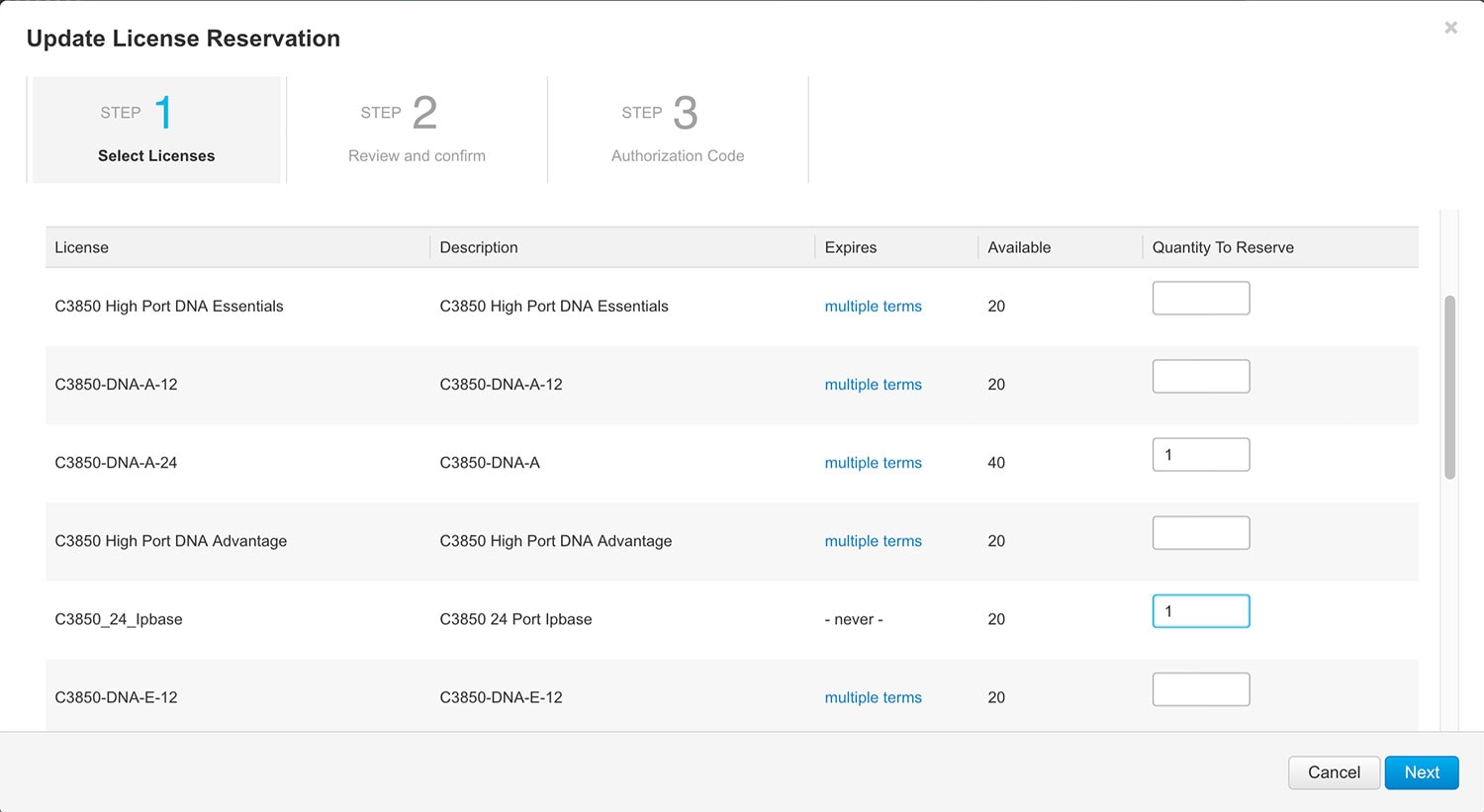Click the C3850 24 Port Ipbase description
The width and height of the screenshot is (1484, 812).
(x=515, y=619)
